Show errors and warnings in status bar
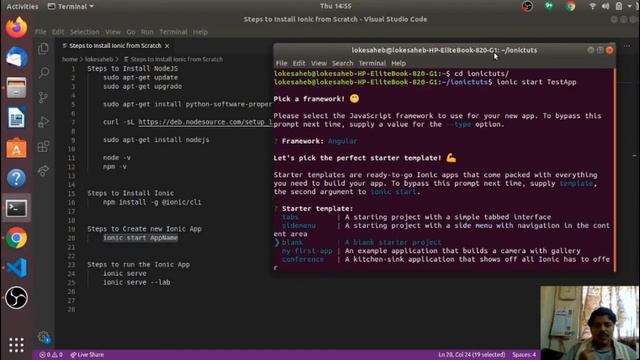The image size is (640, 360). 51,355
